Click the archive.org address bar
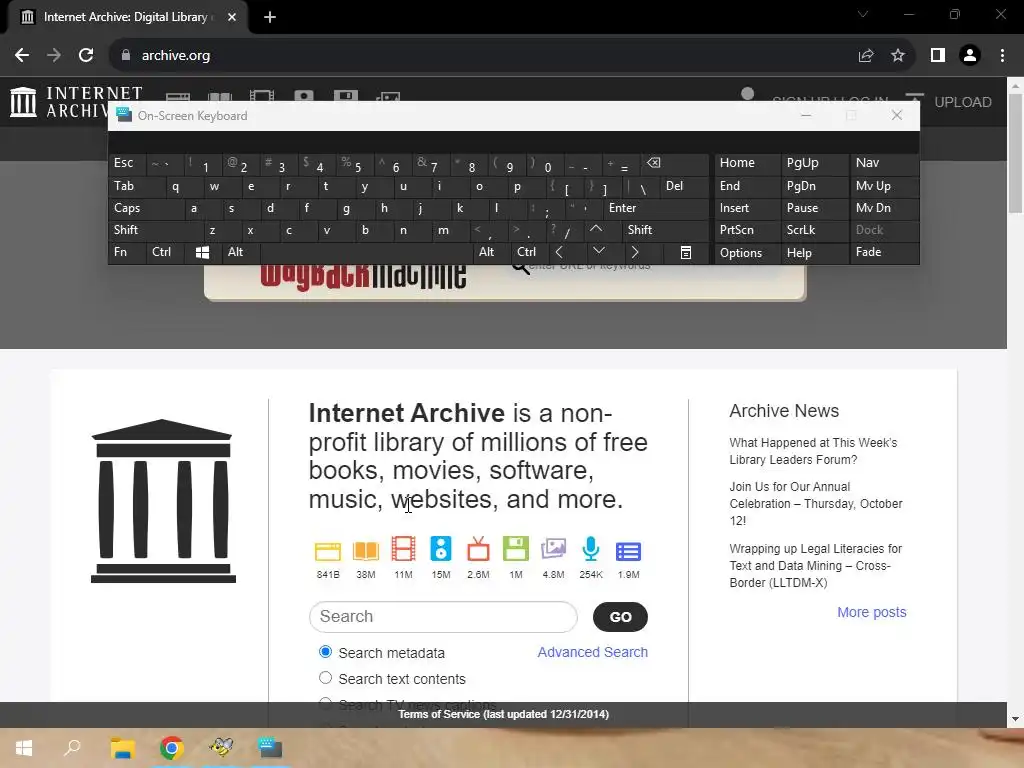This screenshot has height=768, width=1024. tap(483, 56)
